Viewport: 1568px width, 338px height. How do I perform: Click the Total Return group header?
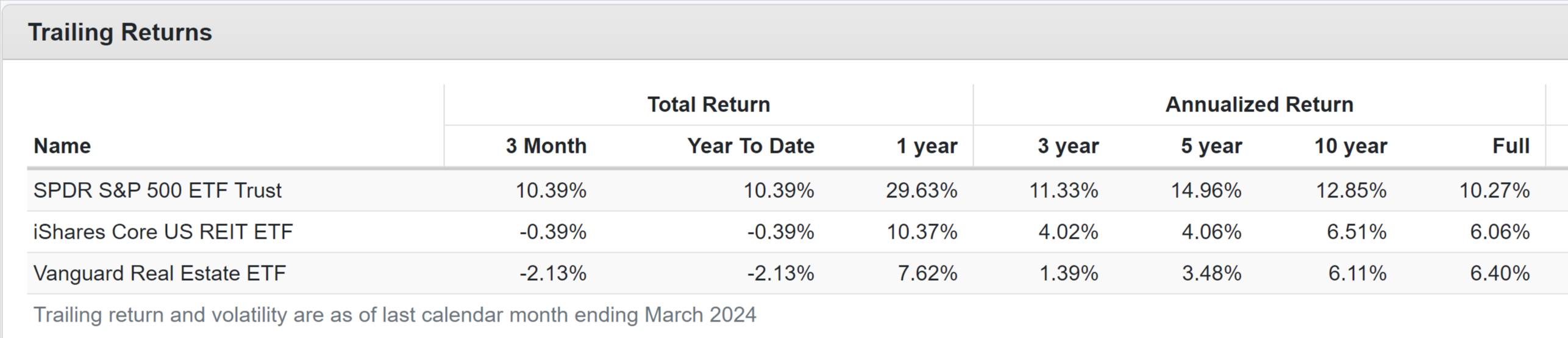tap(708, 105)
